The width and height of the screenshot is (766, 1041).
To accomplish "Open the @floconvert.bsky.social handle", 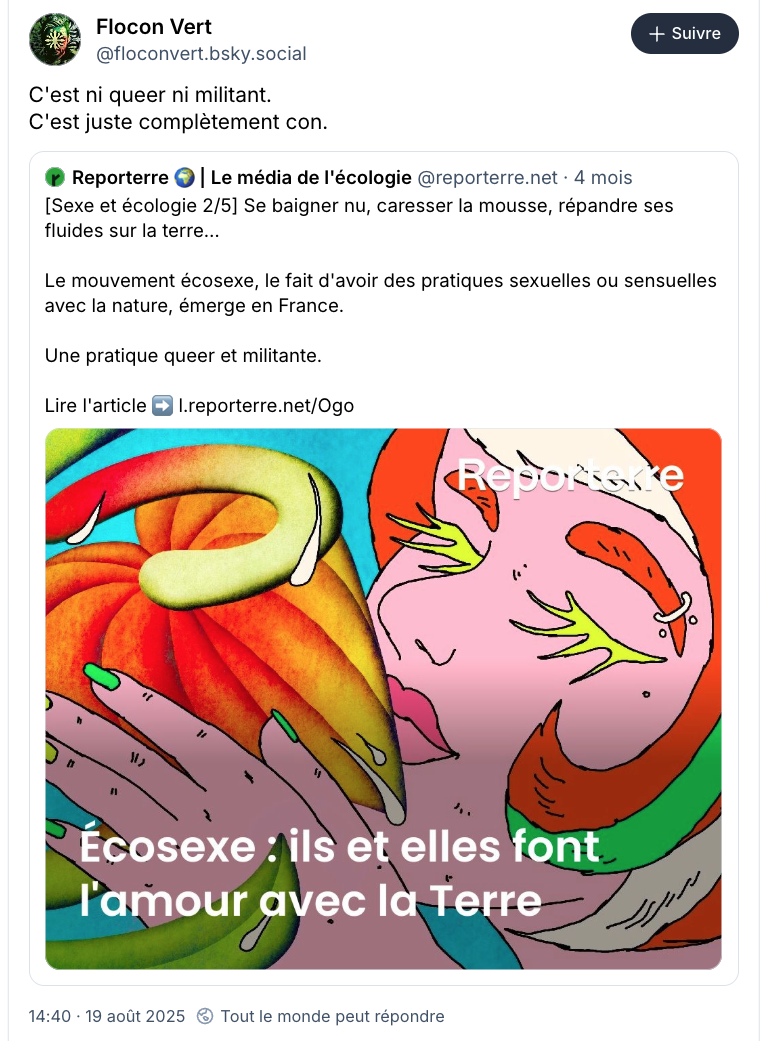I will tap(201, 54).
